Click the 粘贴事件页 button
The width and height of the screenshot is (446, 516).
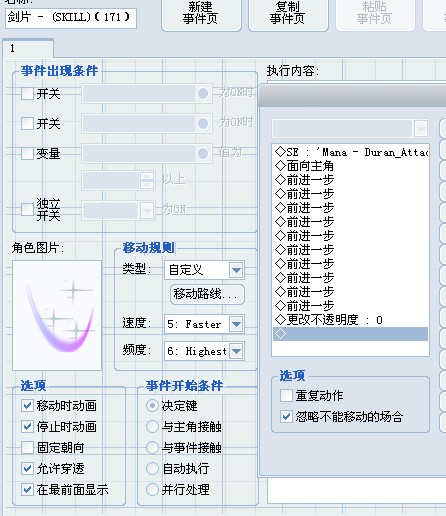coord(375,15)
